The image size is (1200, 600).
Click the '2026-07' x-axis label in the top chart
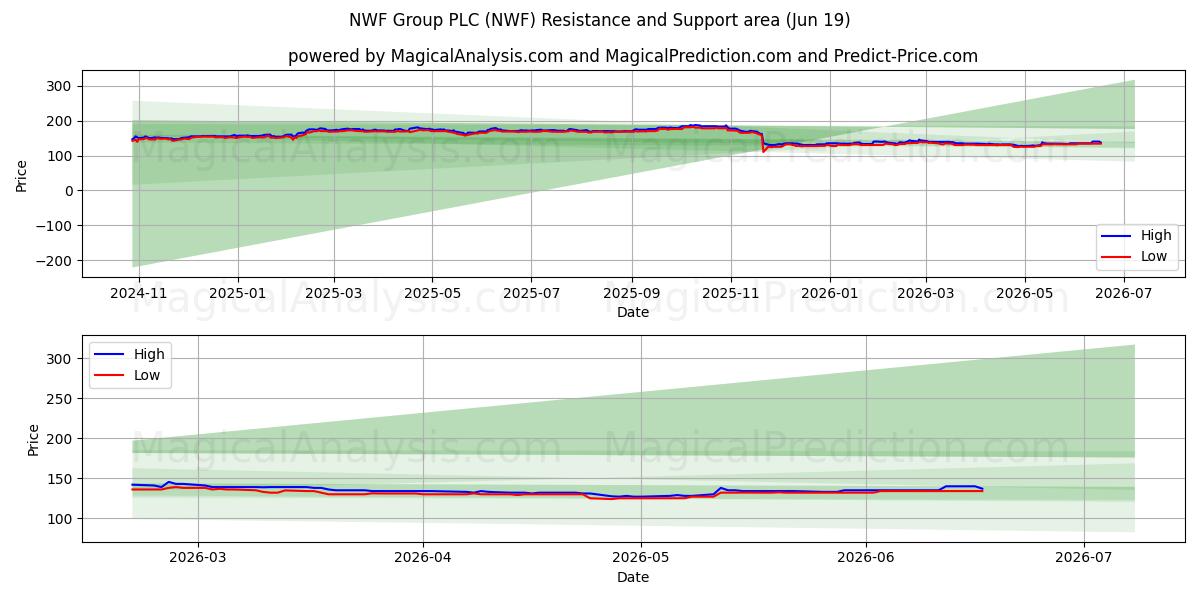coord(1123,294)
